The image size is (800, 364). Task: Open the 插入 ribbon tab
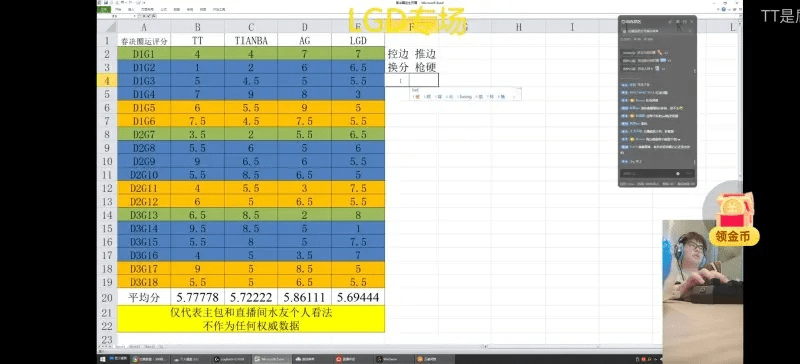pyautogui.click(x=131, y=9)
